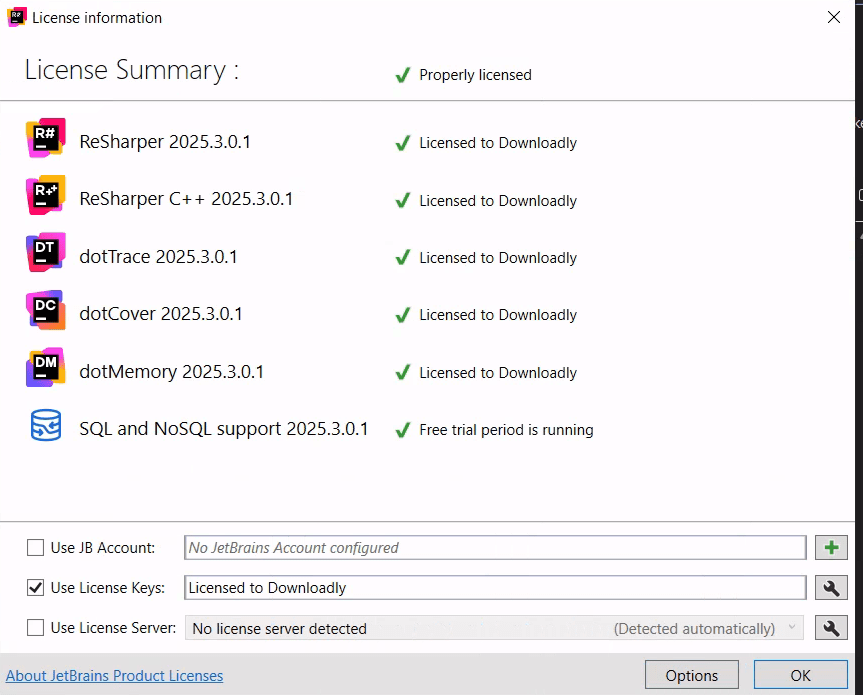Click the dotCover product icon
The width and height of the screenshot is (863, 695).
(x=45, y=310)
